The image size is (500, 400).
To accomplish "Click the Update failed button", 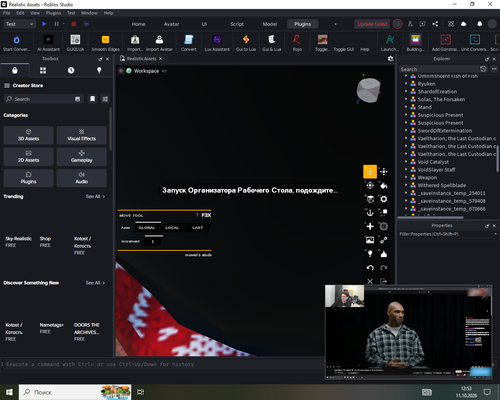I will [372, 24].
